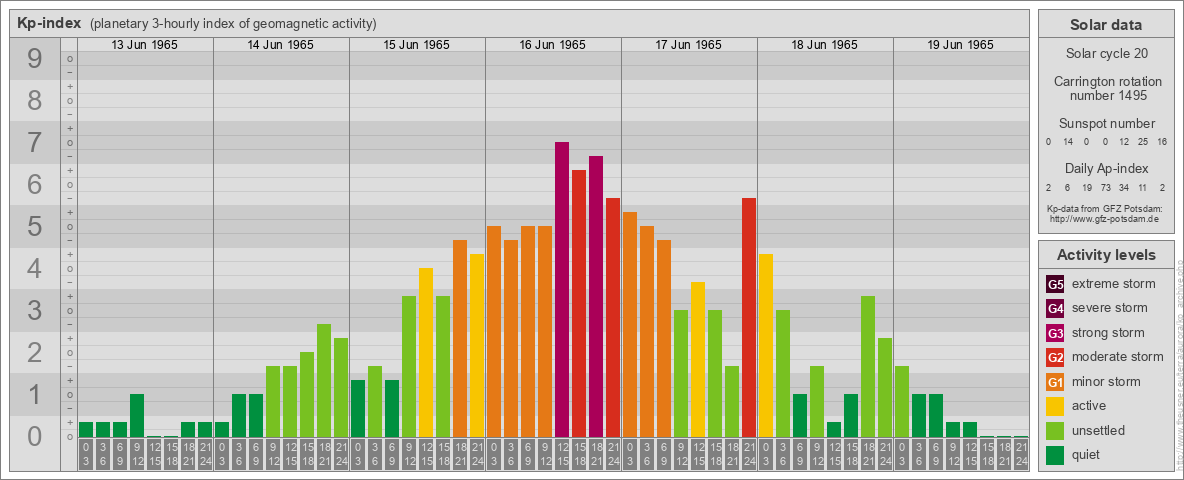The width and height of the screenshot is (1184, 480).
Task: Click the '13 Jun 1965' date header
Action: 145,45
